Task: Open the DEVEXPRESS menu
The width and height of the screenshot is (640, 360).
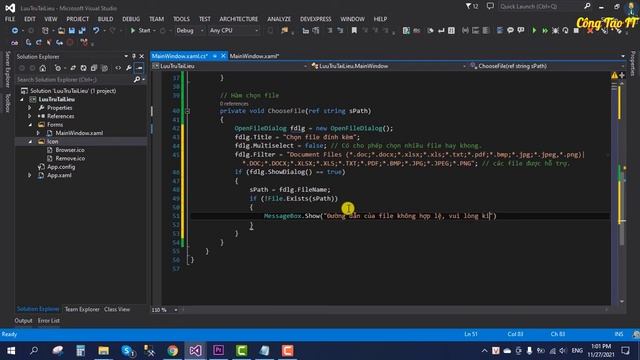Action: pyautogui.click(x=316, y=19)
